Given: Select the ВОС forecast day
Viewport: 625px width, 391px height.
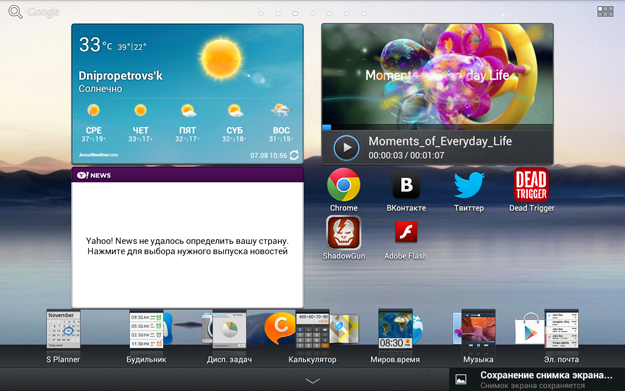Looking at the screenshot, I should click(x=281, y=123).
